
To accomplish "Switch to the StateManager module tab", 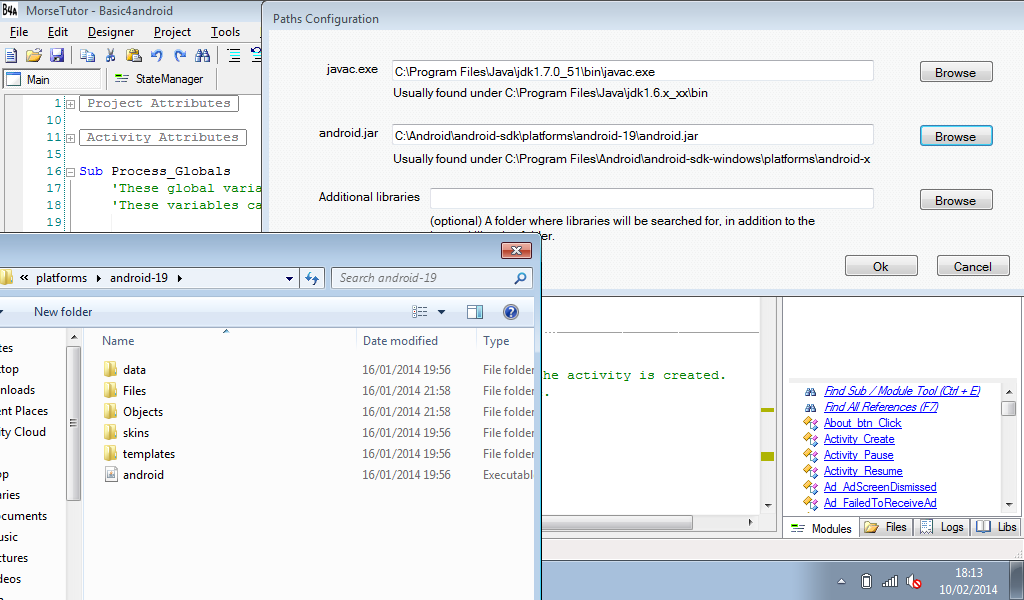I will click(160, 79).
